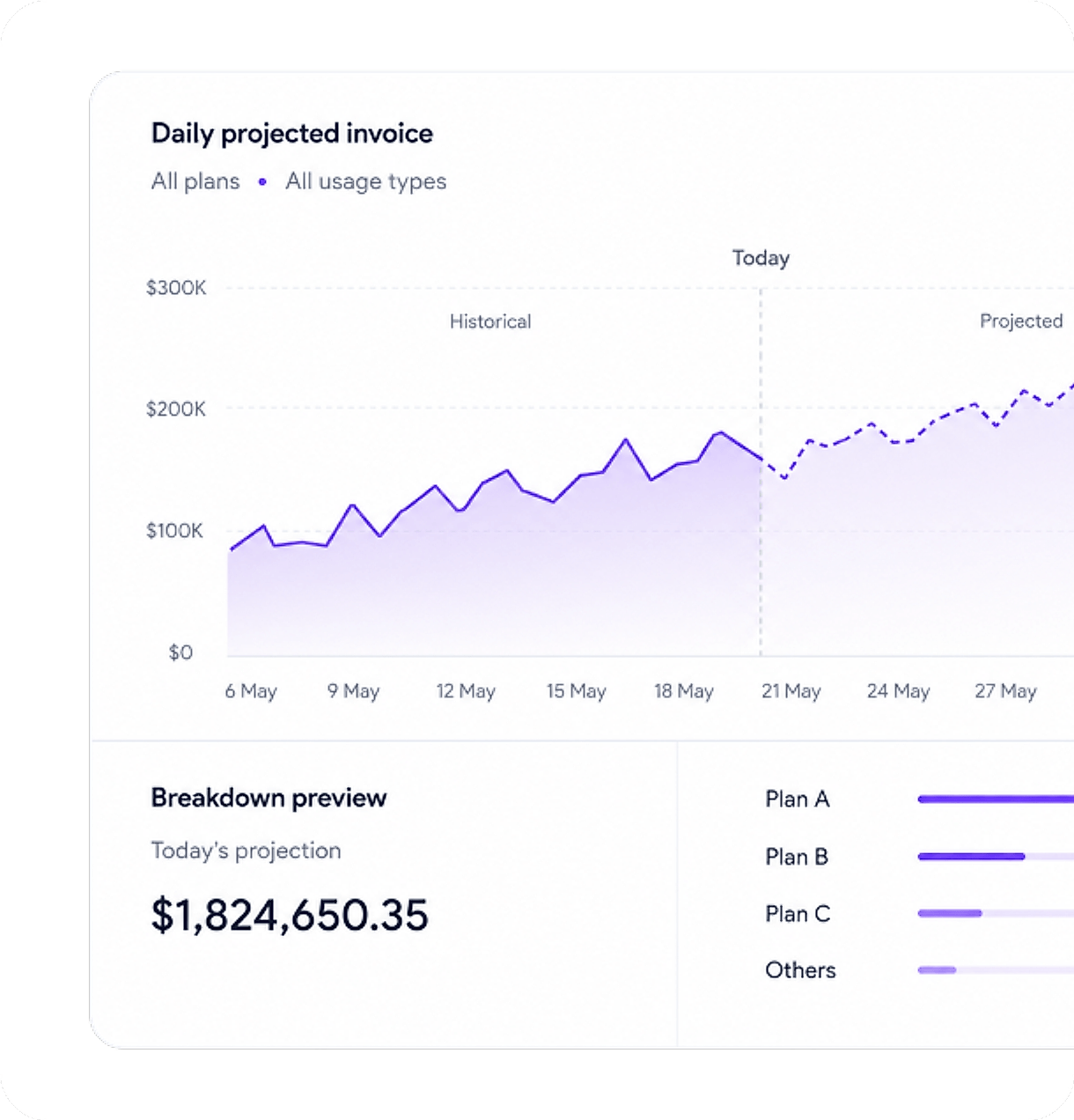Click the '21 May' axis date
1074x1120 pixels.
click(791, 691)
